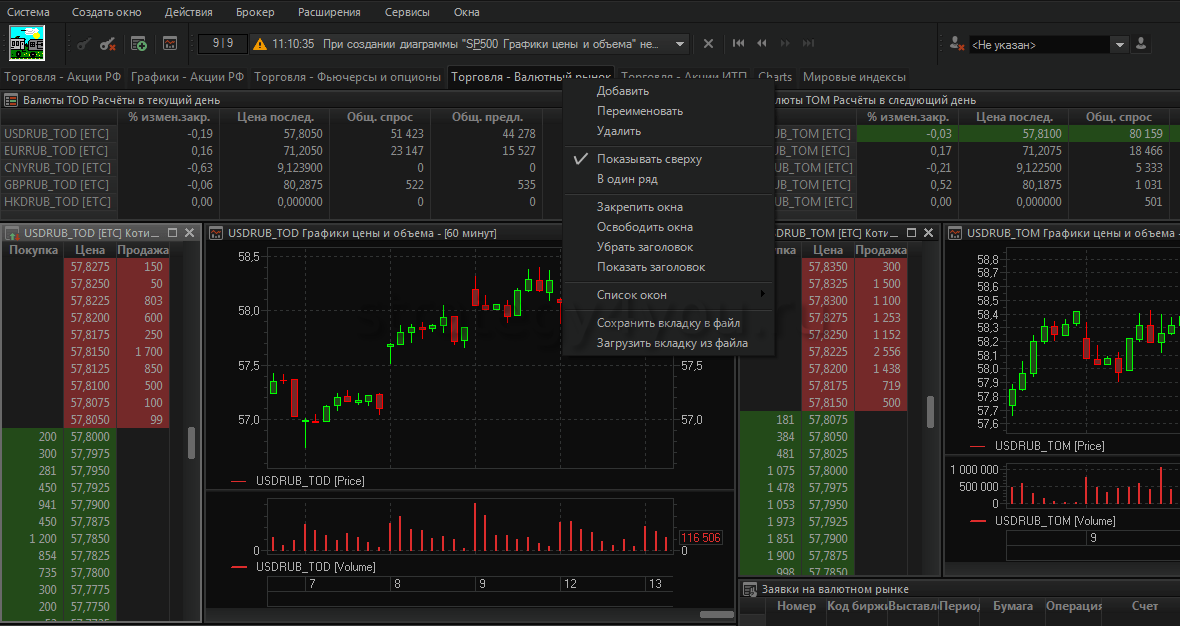Choose 'Закрепить окна' in context menu
Screen dimensions: 1180x626
pyautogui.click(x=640, y=207)
